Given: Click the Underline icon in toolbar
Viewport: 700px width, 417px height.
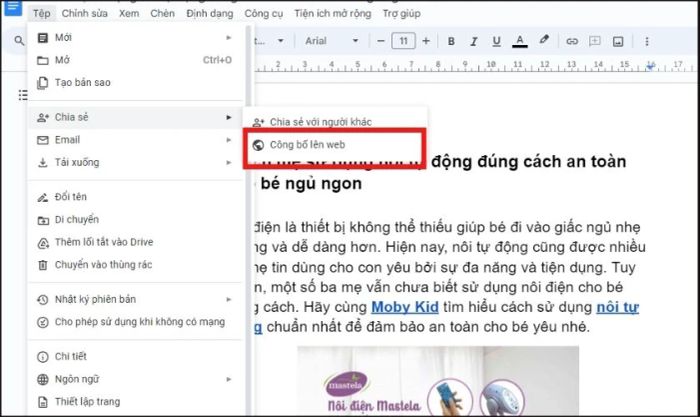Looking at the screenshot, I should pos(495,41).
